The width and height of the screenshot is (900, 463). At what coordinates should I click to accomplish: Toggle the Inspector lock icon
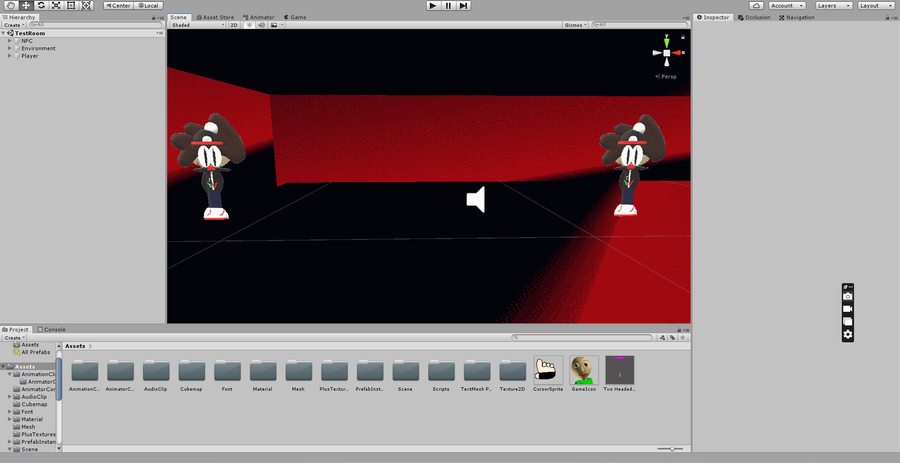[x=887, y=18]
